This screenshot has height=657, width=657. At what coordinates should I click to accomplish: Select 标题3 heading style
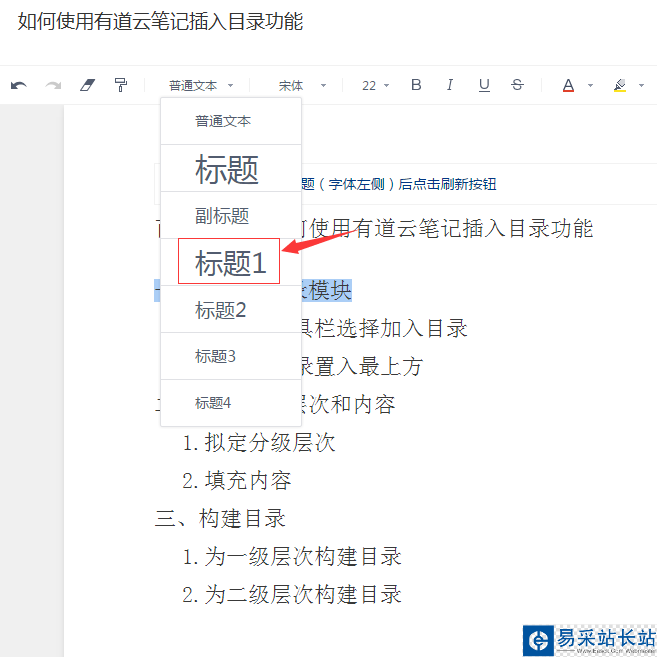(231, 357)
